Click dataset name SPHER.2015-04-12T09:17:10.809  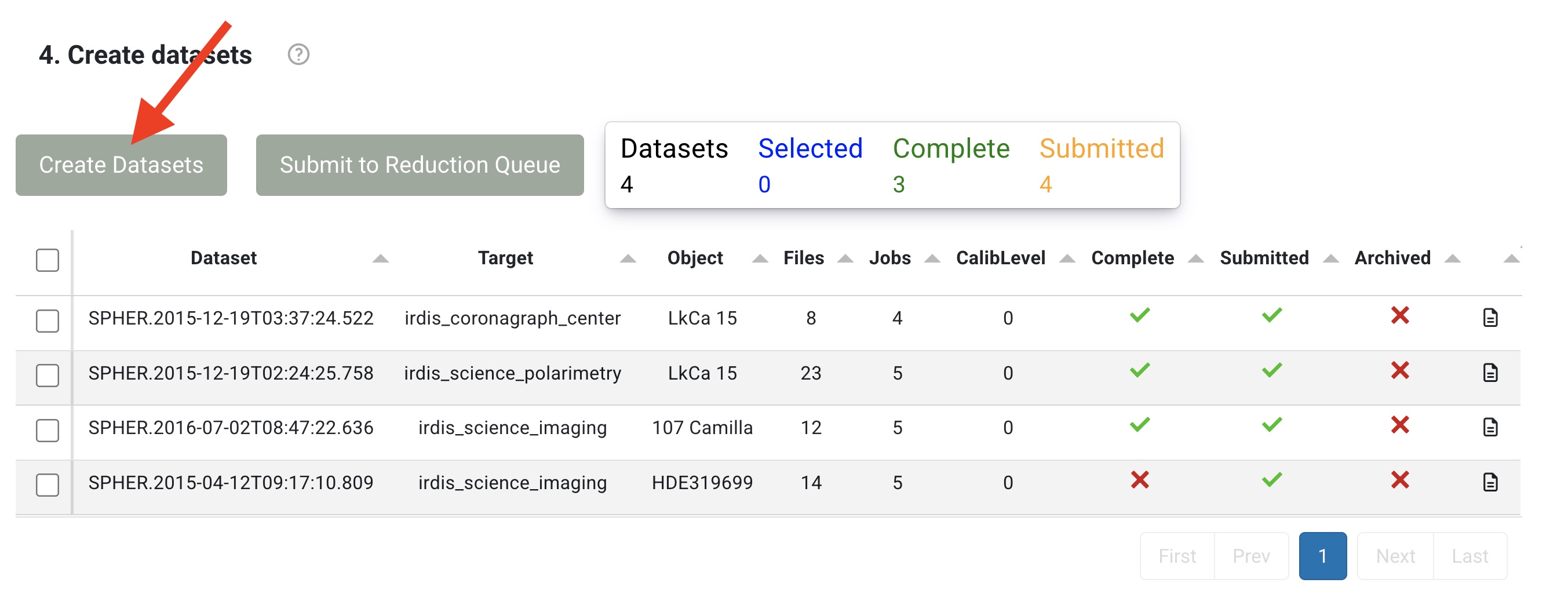pyautogui.click(x=231, y=483)
